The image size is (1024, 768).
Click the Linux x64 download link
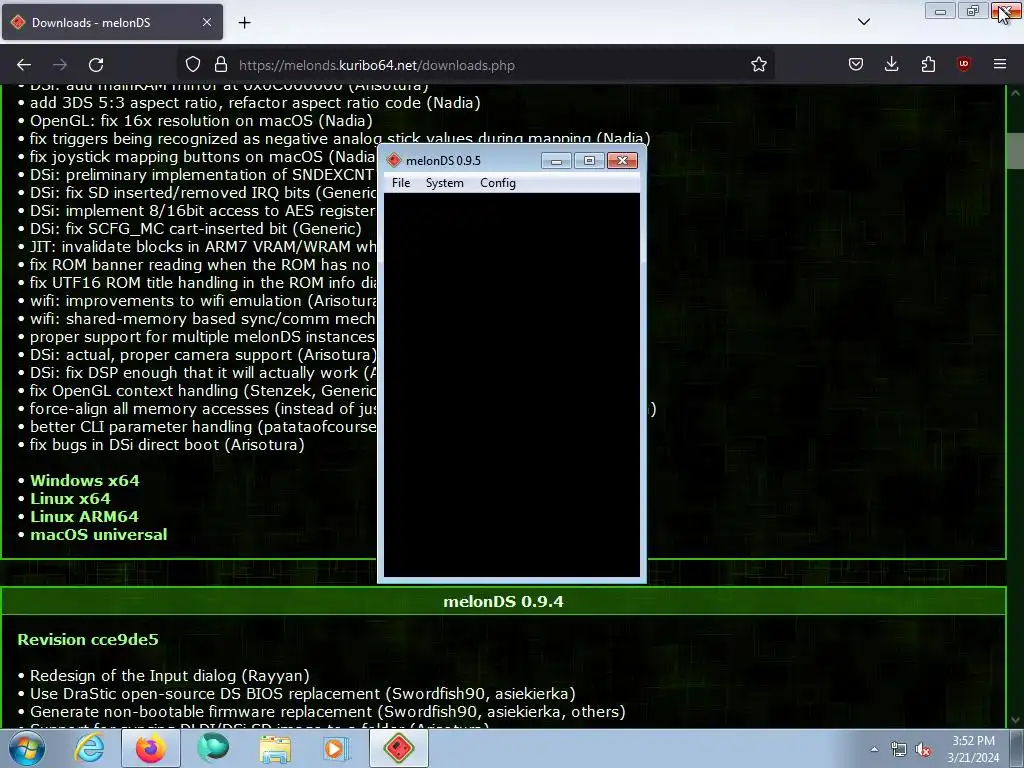tap(71, 499)
